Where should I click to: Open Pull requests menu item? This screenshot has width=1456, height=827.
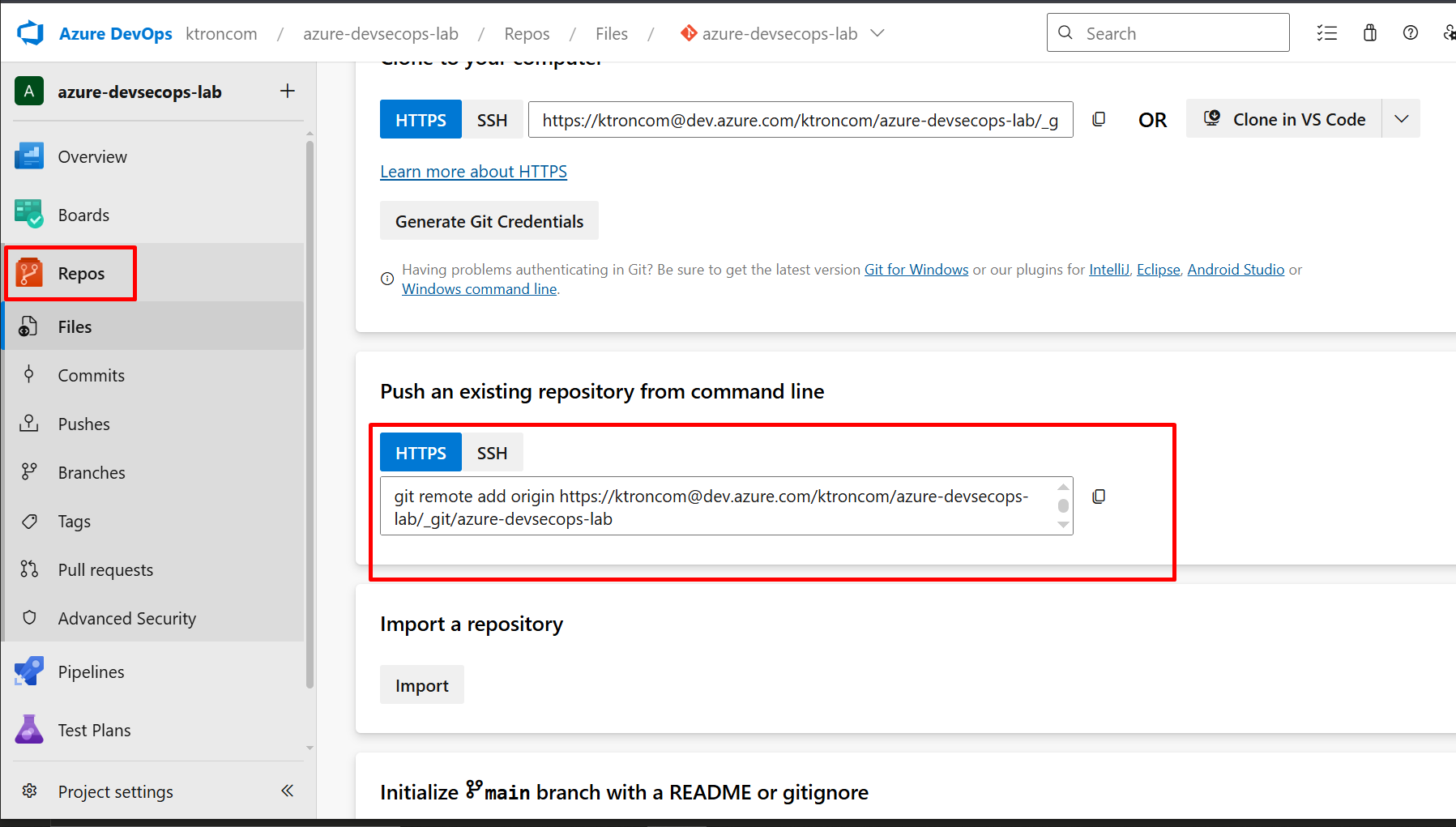(x=105, y=569)
